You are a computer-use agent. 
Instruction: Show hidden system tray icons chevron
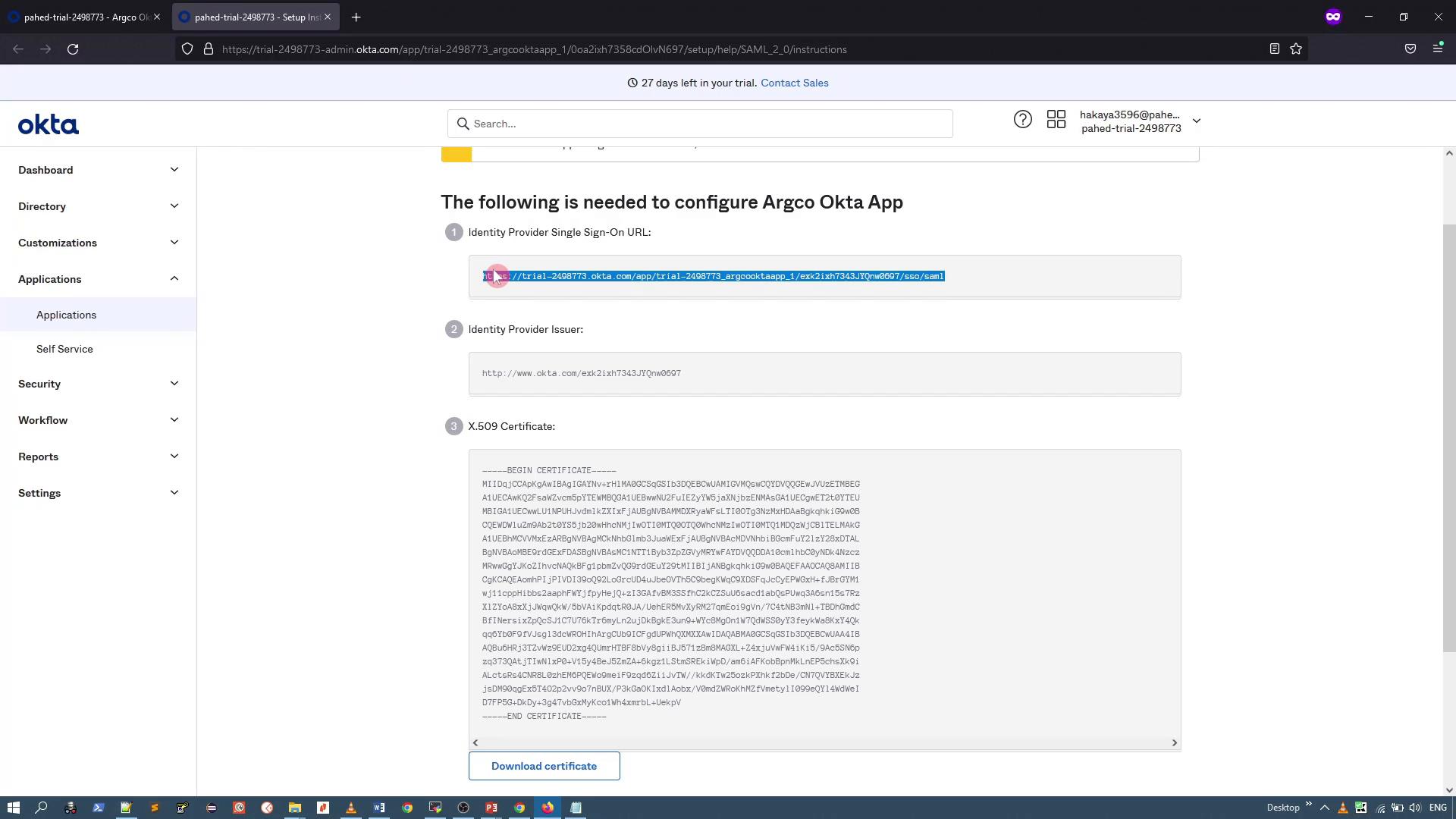click(1325, 808)
